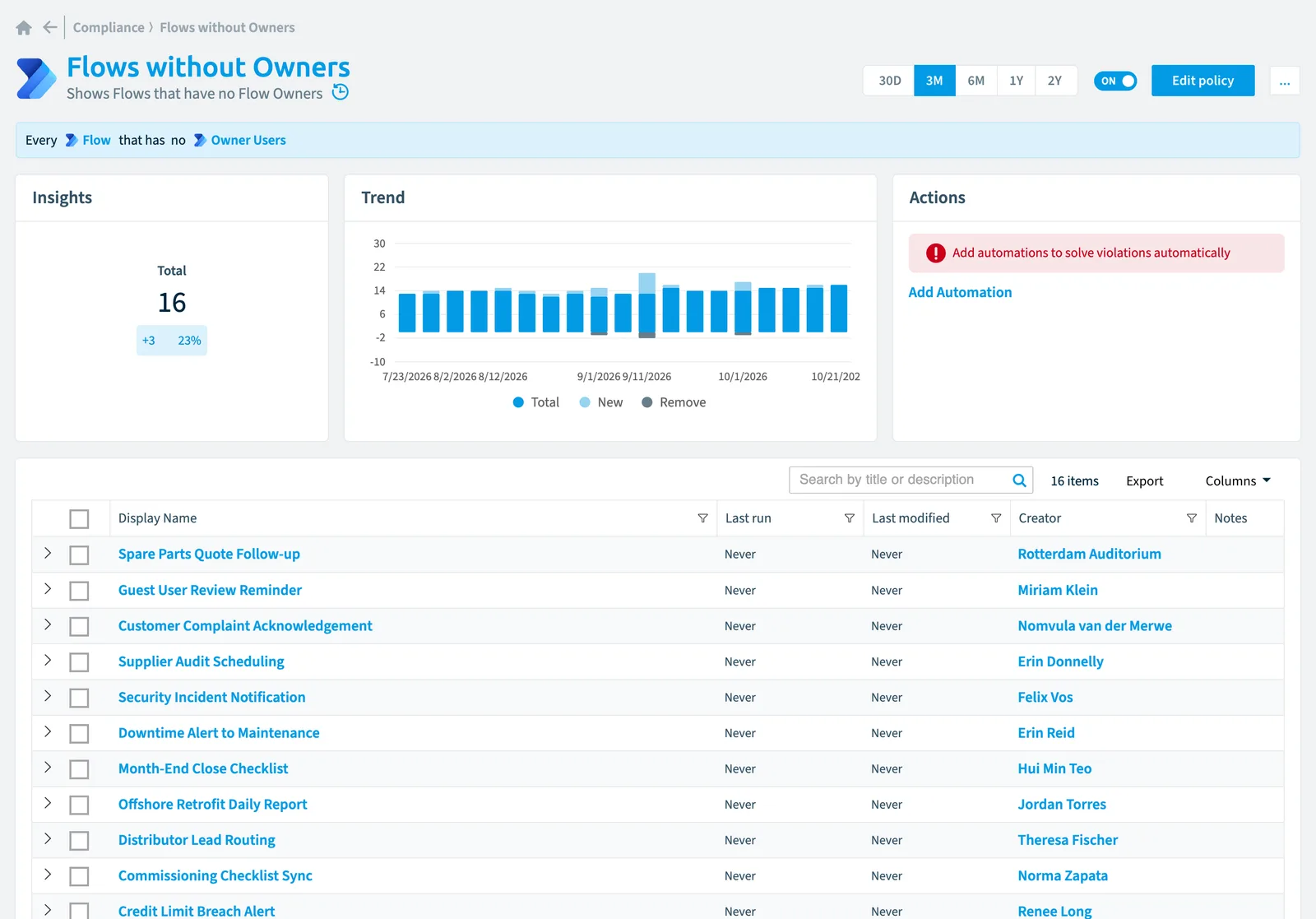The height and width of the screenshot is (919, 1316).
Task: Select the Supplier Audit Scheduling checkbox
Action: (79, 662)
